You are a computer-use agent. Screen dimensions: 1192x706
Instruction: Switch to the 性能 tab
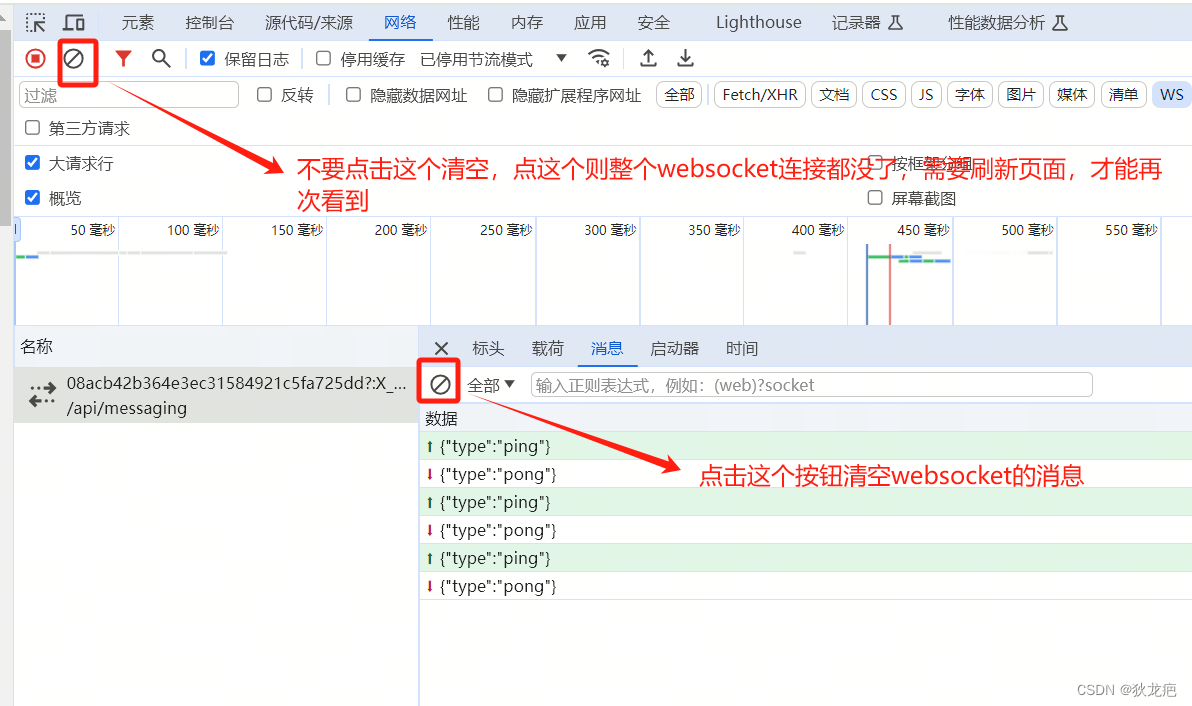click(463, 23)
